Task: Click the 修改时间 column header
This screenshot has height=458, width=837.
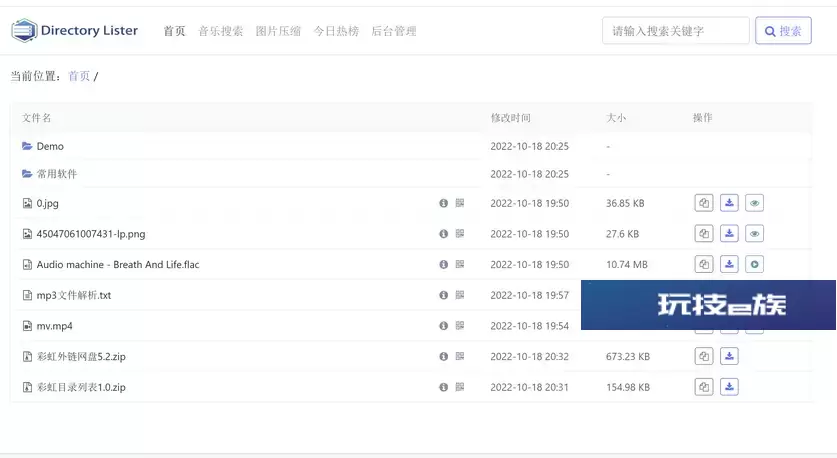Action: click(510, 118)
